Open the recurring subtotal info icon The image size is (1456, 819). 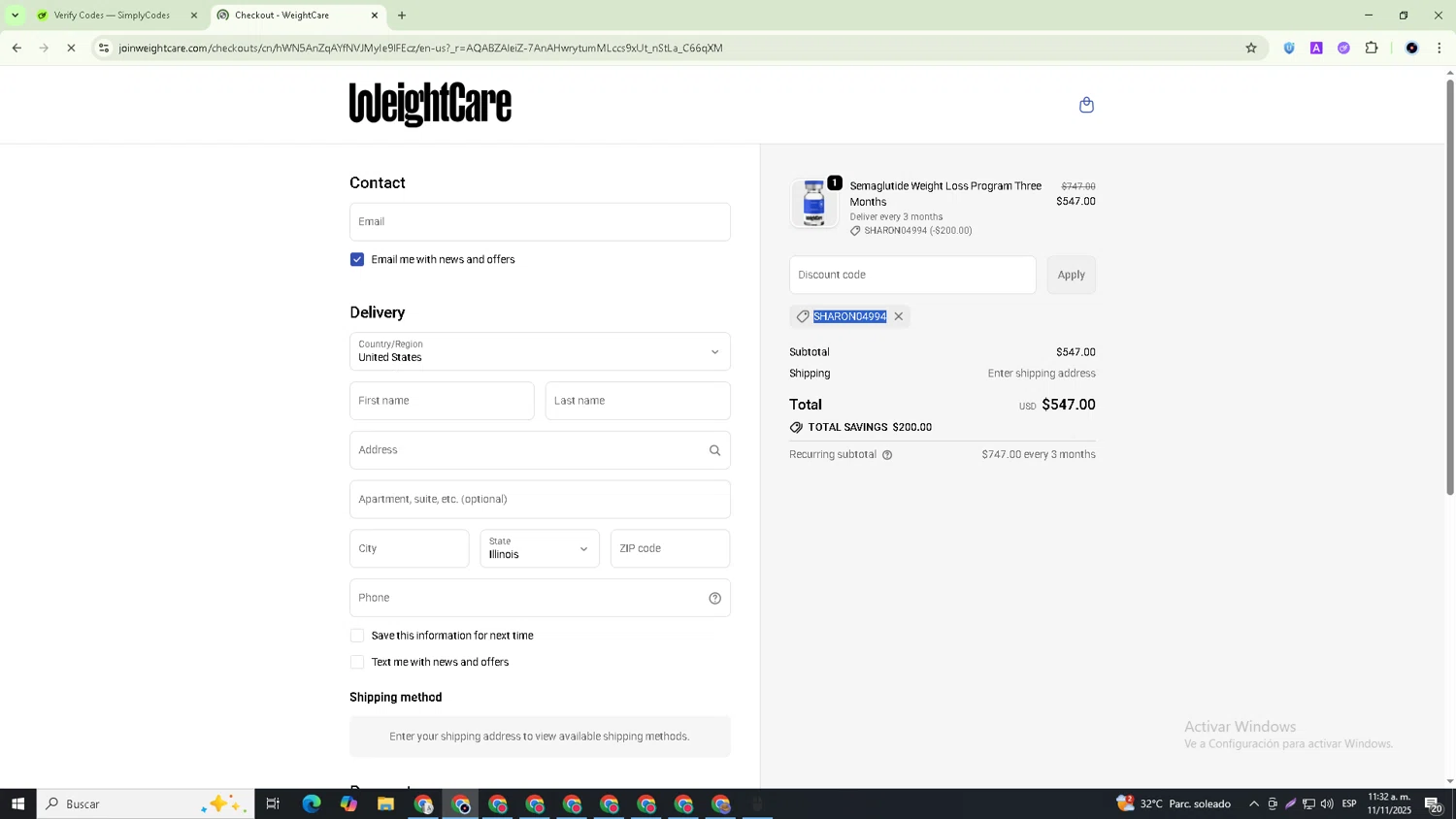[x=887, y=455]
